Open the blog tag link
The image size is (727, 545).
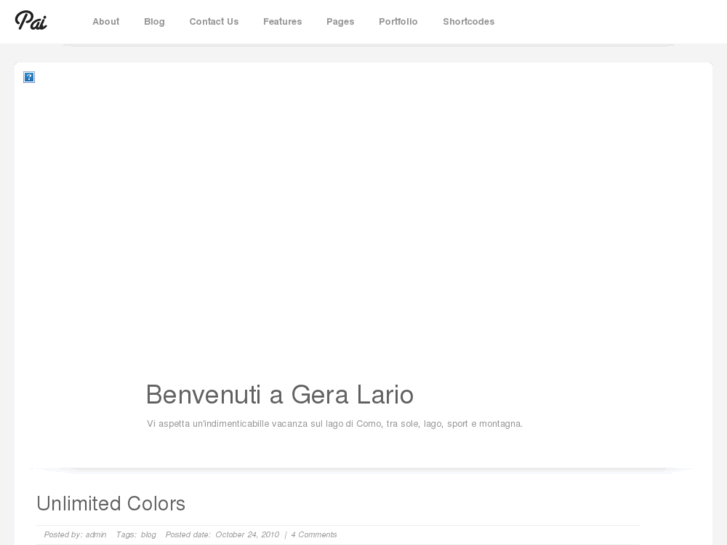[x=148, y=534]
